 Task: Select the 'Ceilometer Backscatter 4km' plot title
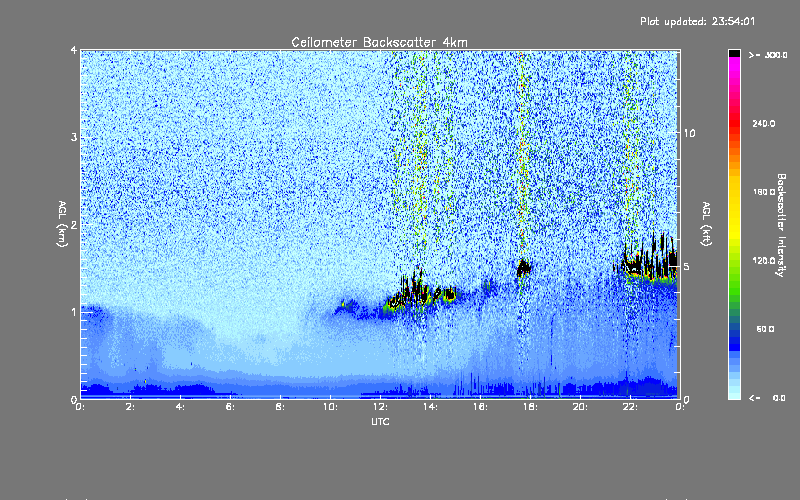[x=379, y=42]
